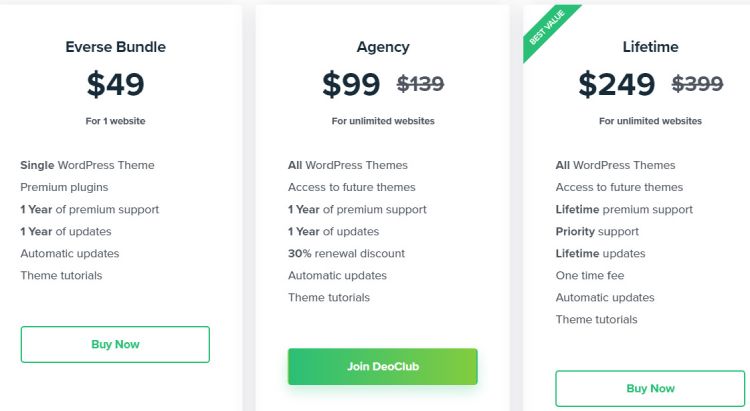Image resolution: width=750 pixels, height=411 pixels.
Task: Select the Everse Bundle plan title
Action: (x=115, y=47)
